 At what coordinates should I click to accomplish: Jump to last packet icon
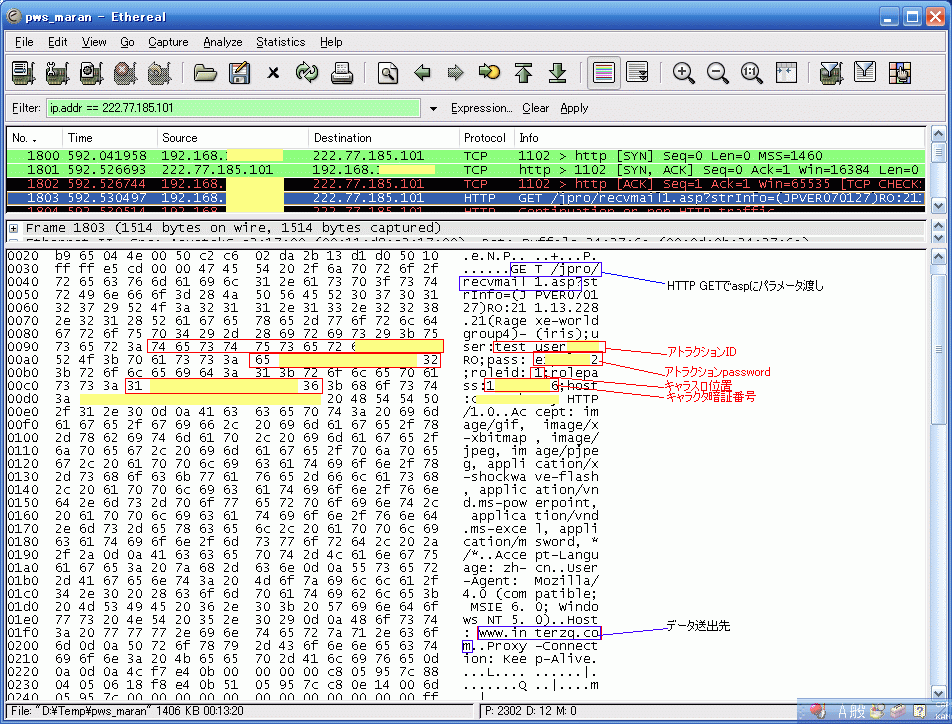(557, 73)
